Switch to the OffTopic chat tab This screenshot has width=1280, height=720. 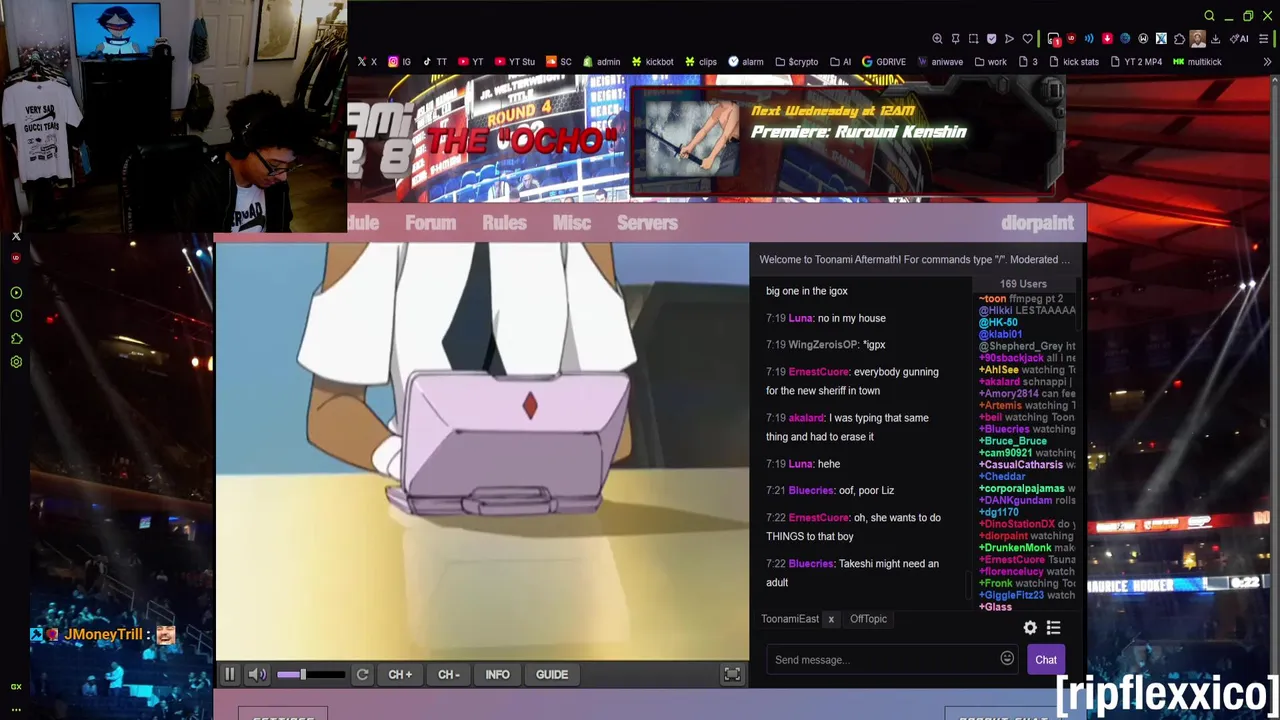coord(868,619)
